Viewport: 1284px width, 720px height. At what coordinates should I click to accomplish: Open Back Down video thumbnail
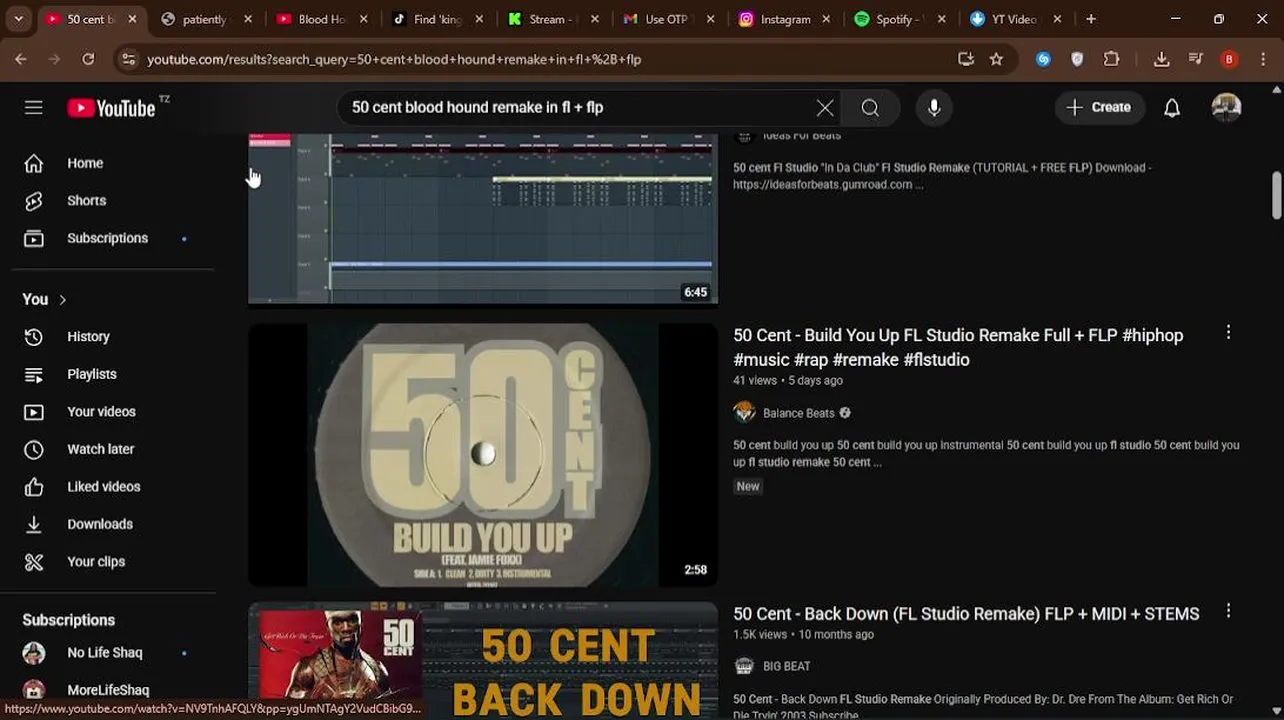483,661
